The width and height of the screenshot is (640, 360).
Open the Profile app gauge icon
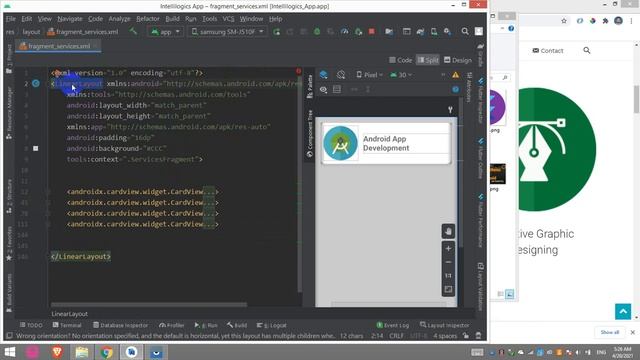point(344,31)
